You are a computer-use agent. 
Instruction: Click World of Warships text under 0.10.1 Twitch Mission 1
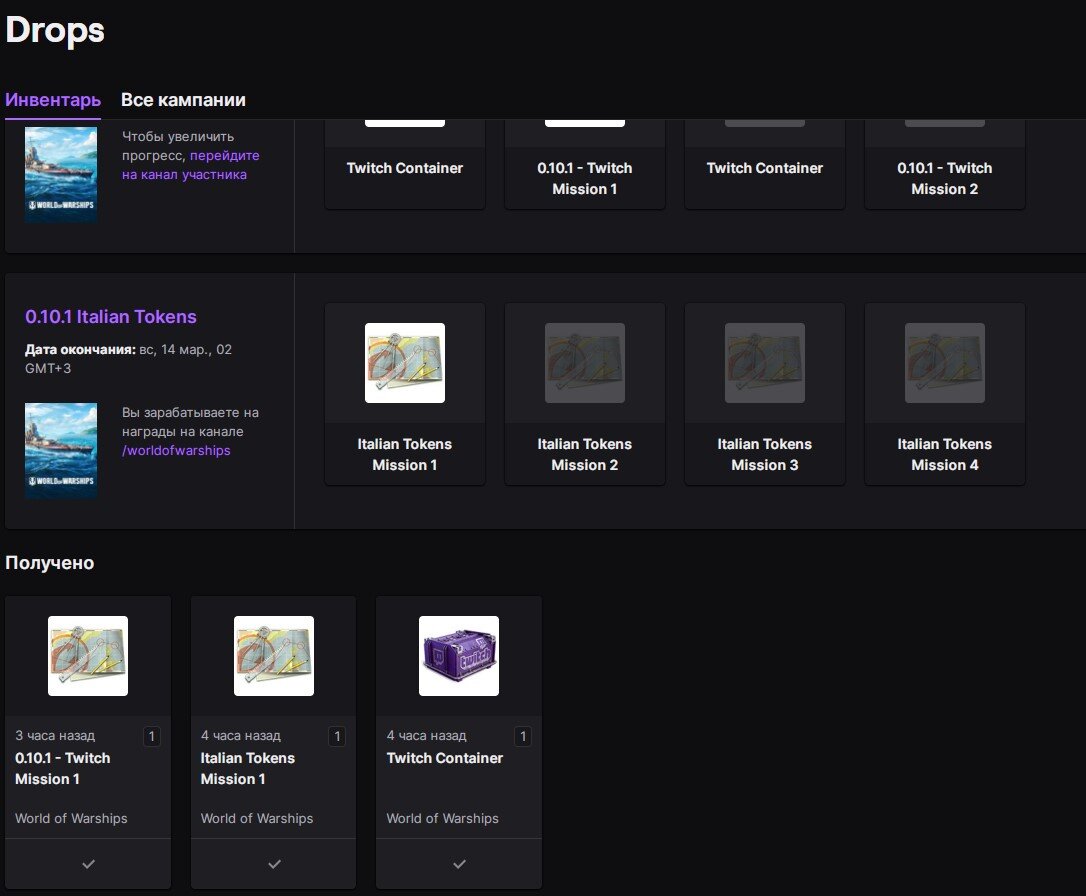click(71, 818)
